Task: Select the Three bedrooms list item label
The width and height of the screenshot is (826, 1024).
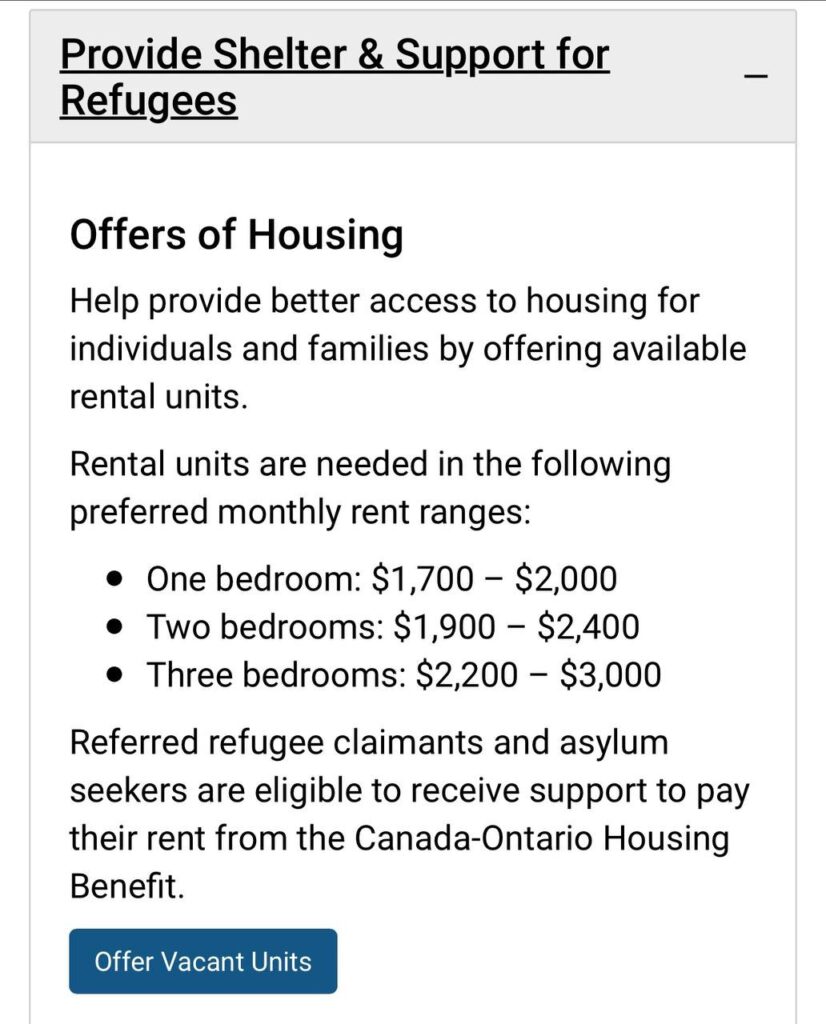Action: pos(276,674)
